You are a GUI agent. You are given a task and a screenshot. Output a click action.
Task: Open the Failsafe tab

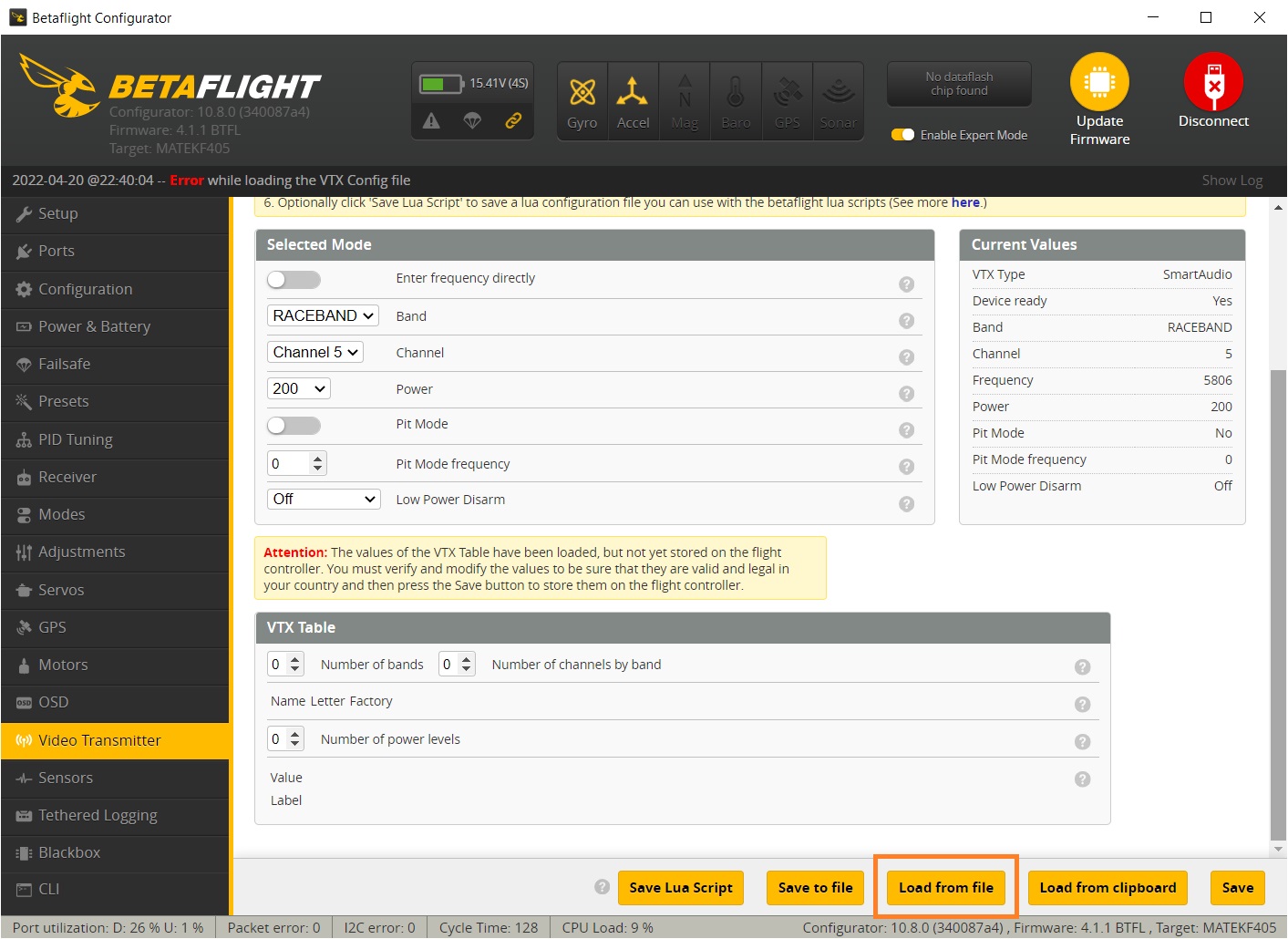[x=115, y=364]
